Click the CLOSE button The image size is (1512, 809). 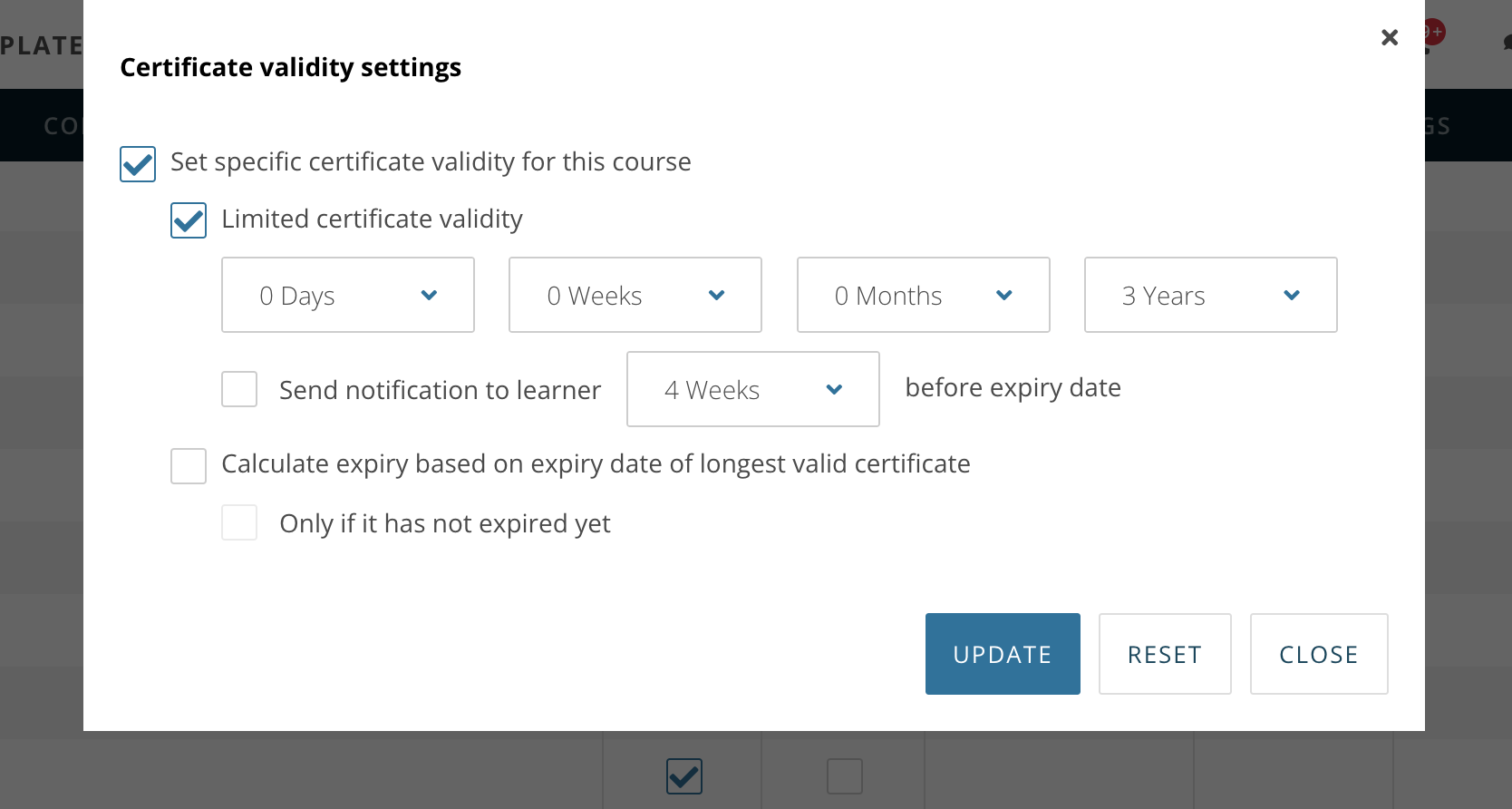(x=1318, y=654)
